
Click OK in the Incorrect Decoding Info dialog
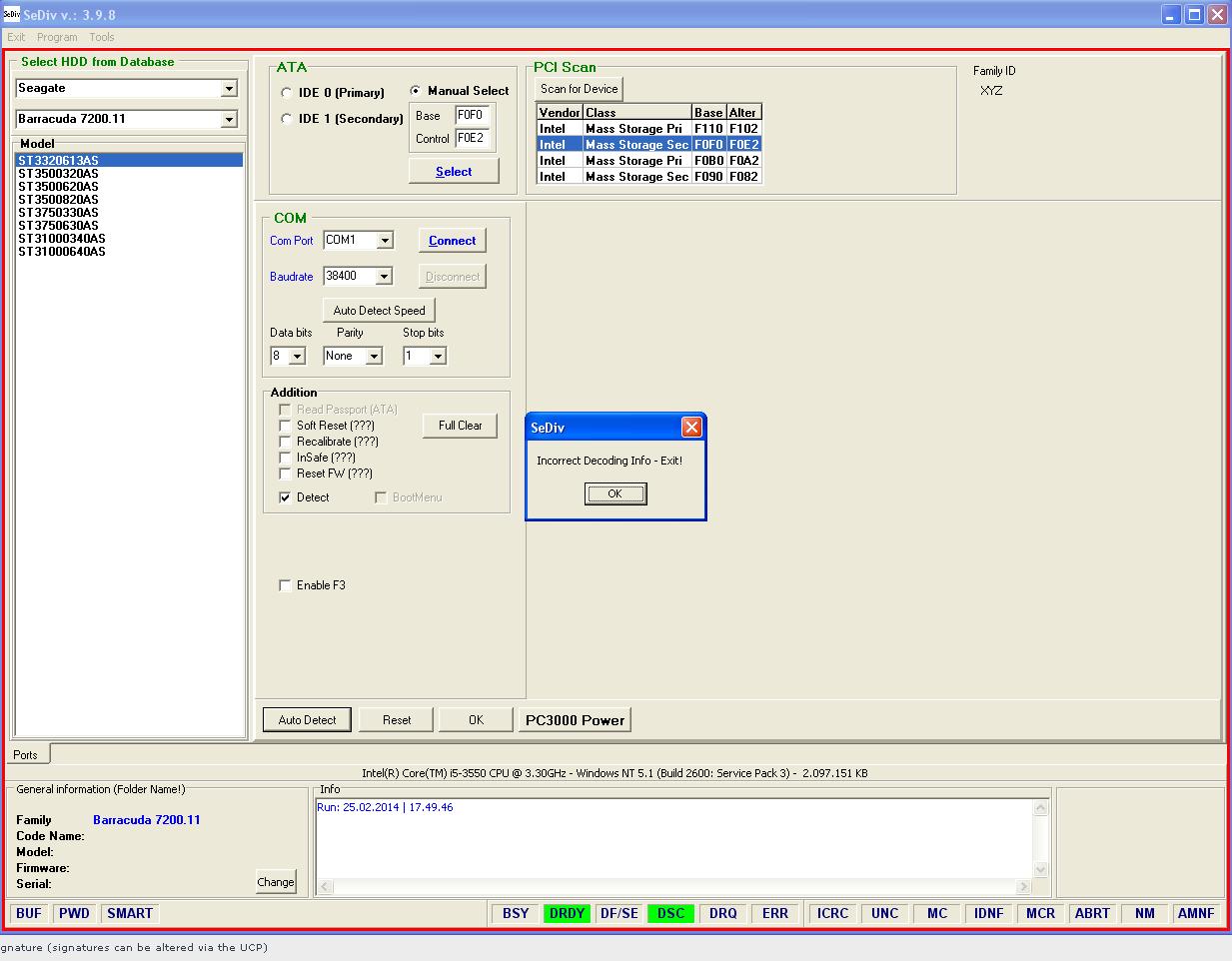point(616,493)
